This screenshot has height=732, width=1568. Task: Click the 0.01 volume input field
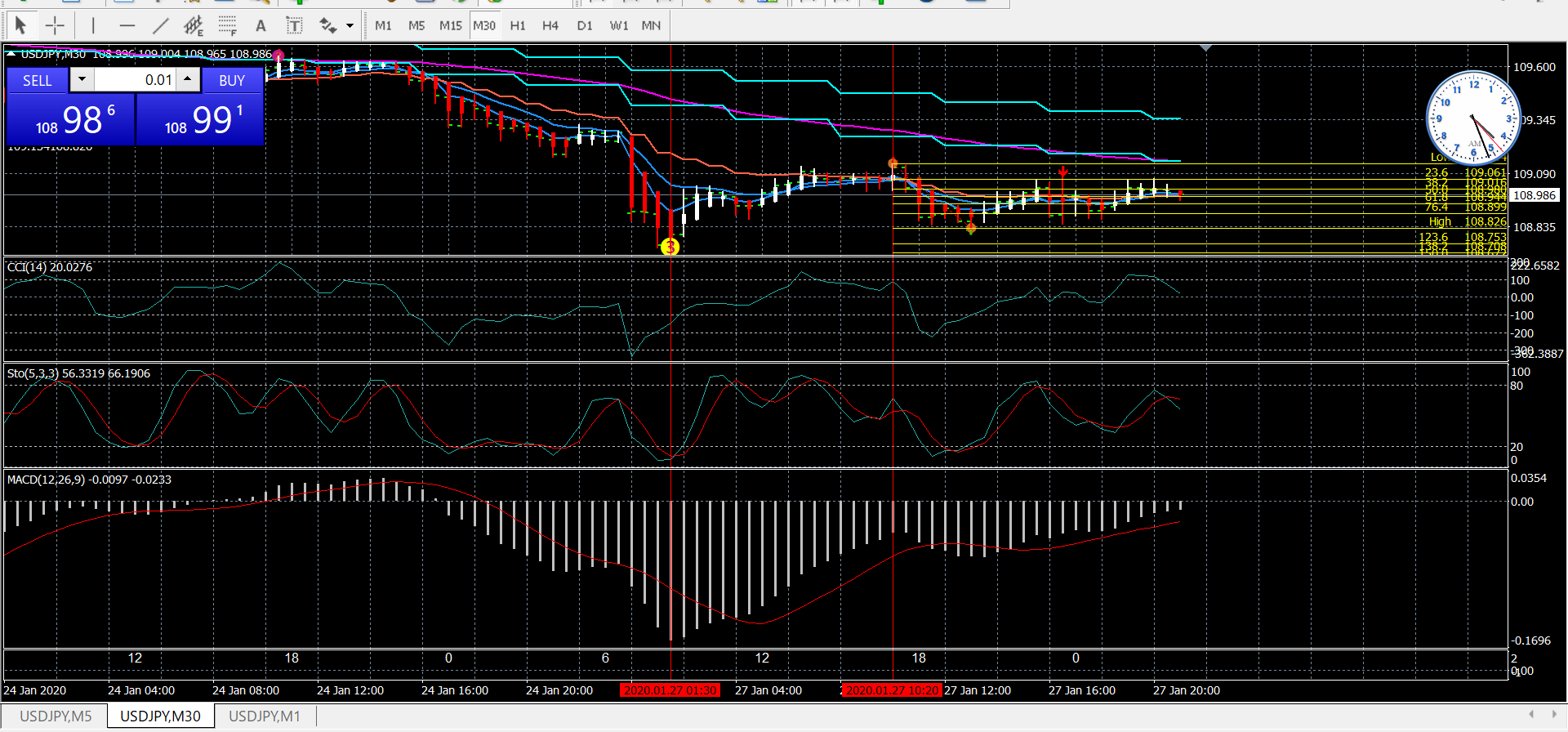coord(135,79)
